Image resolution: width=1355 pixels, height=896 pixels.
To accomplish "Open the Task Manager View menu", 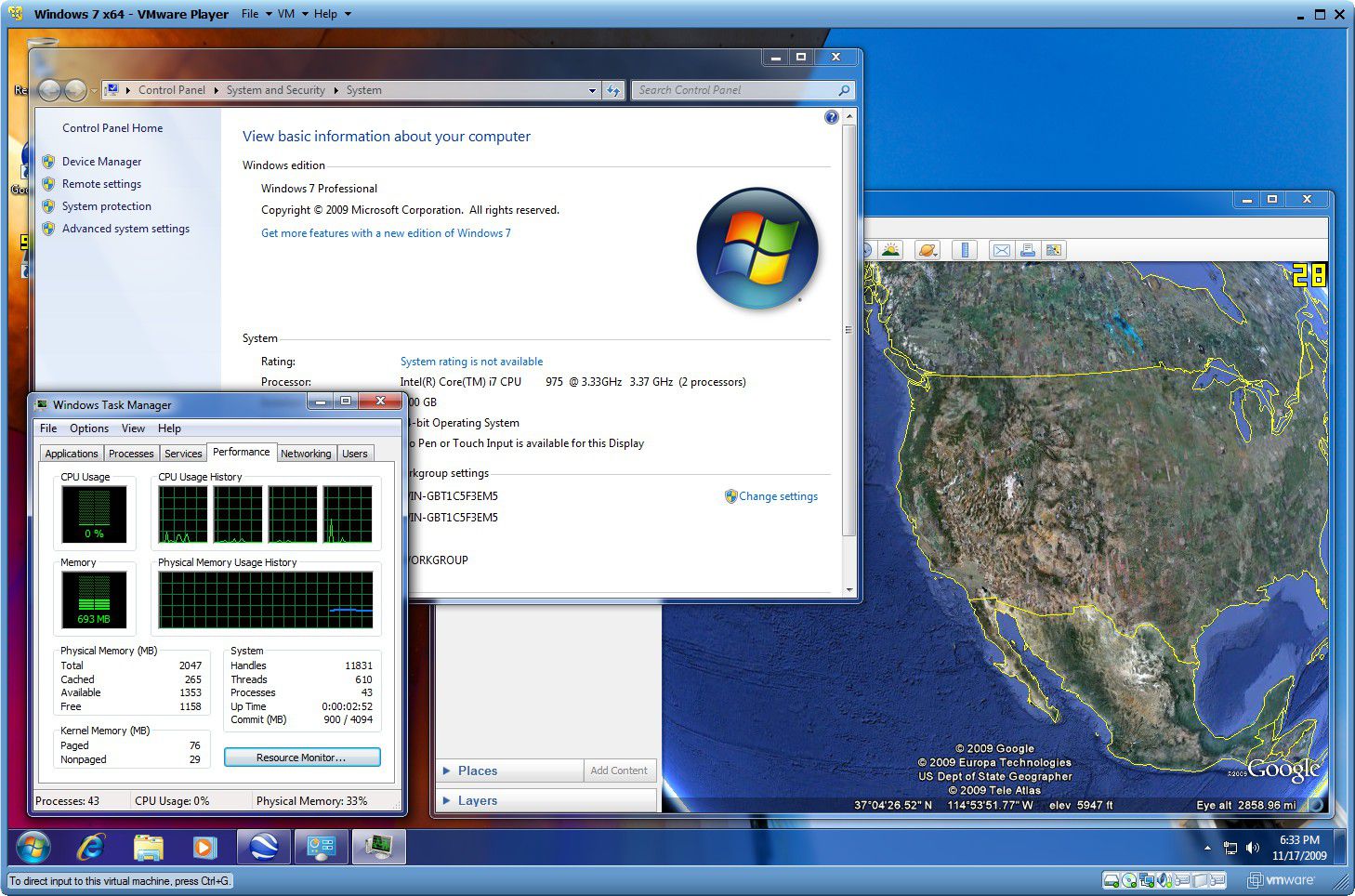I will tap(133, 428).
